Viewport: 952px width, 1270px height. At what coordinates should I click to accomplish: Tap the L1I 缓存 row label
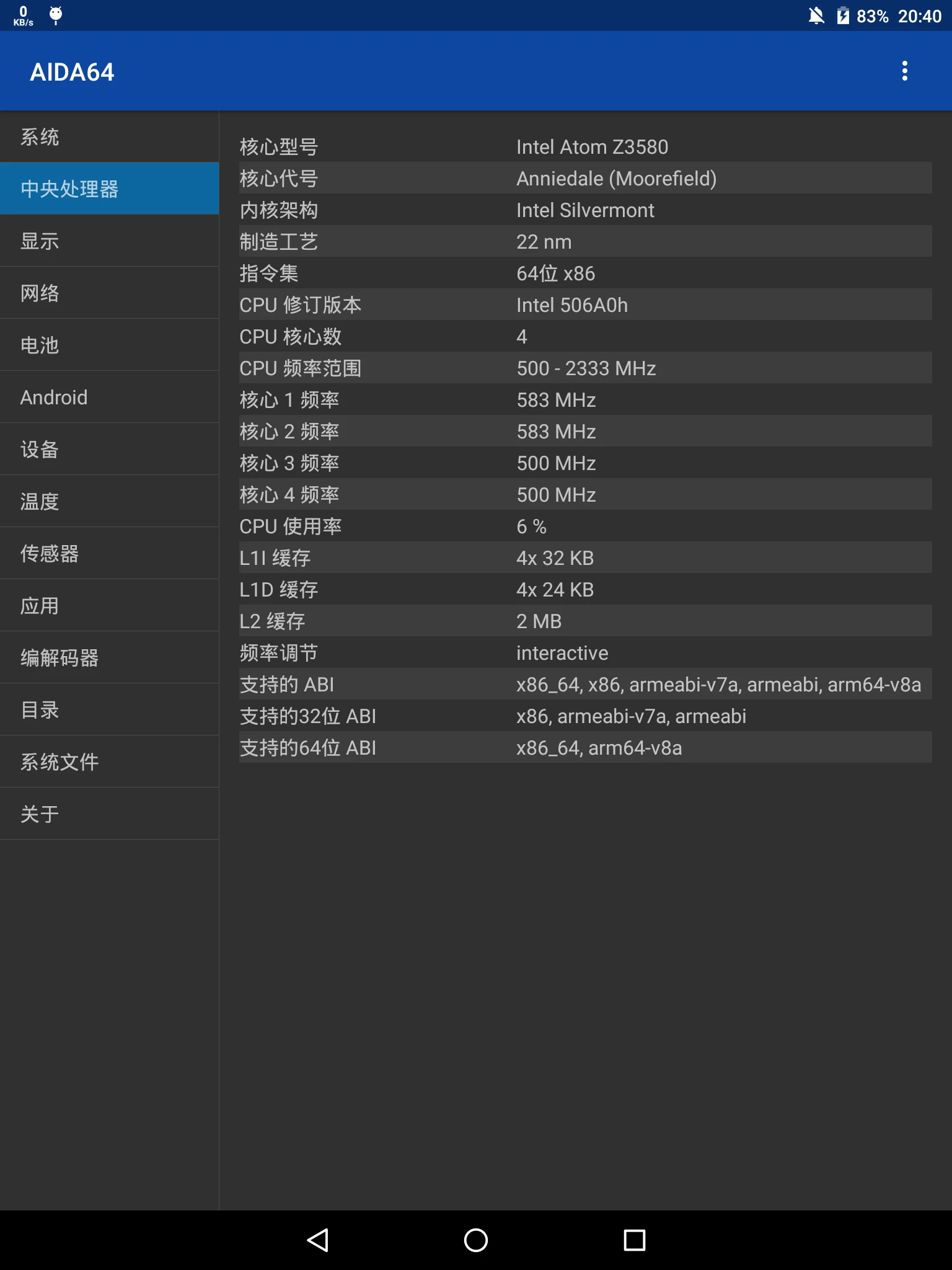click(x=275, y=558)
